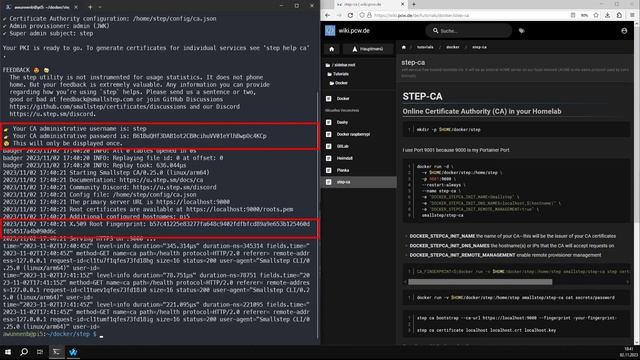Click the home icon in breadcrumb

[404, 47]
